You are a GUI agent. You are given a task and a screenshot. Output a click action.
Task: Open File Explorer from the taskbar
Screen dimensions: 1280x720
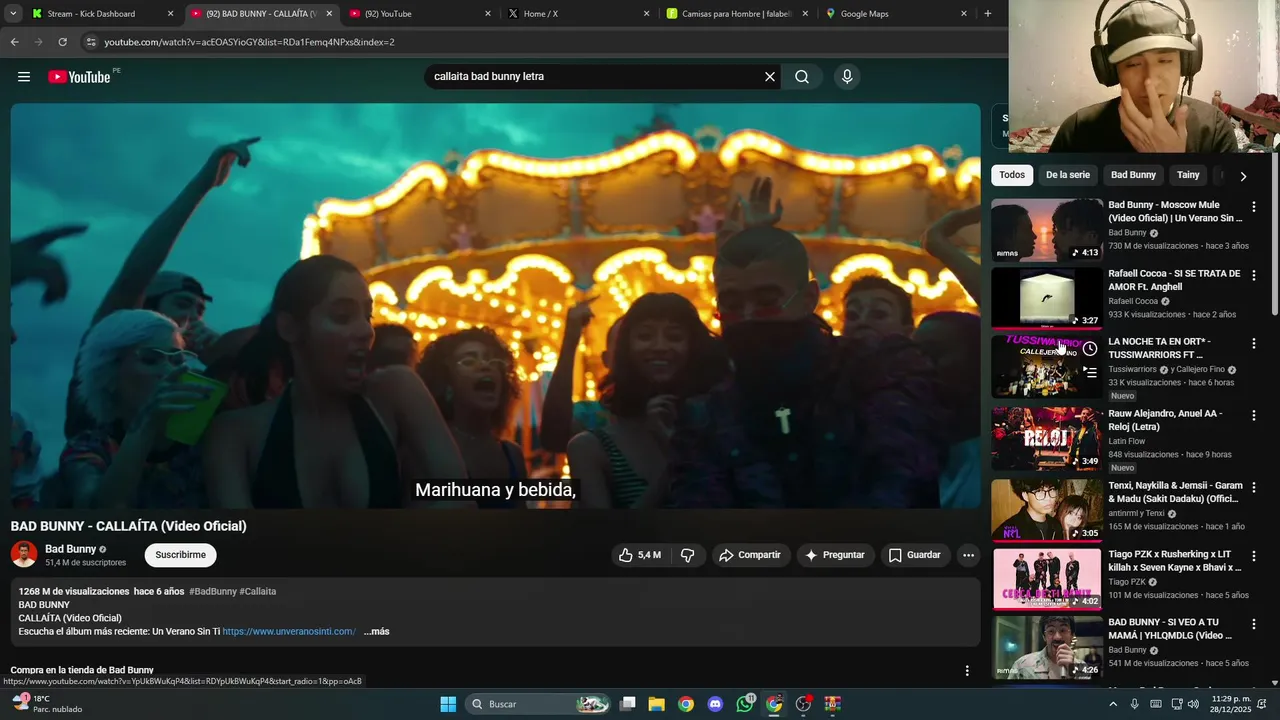(657, 704)
